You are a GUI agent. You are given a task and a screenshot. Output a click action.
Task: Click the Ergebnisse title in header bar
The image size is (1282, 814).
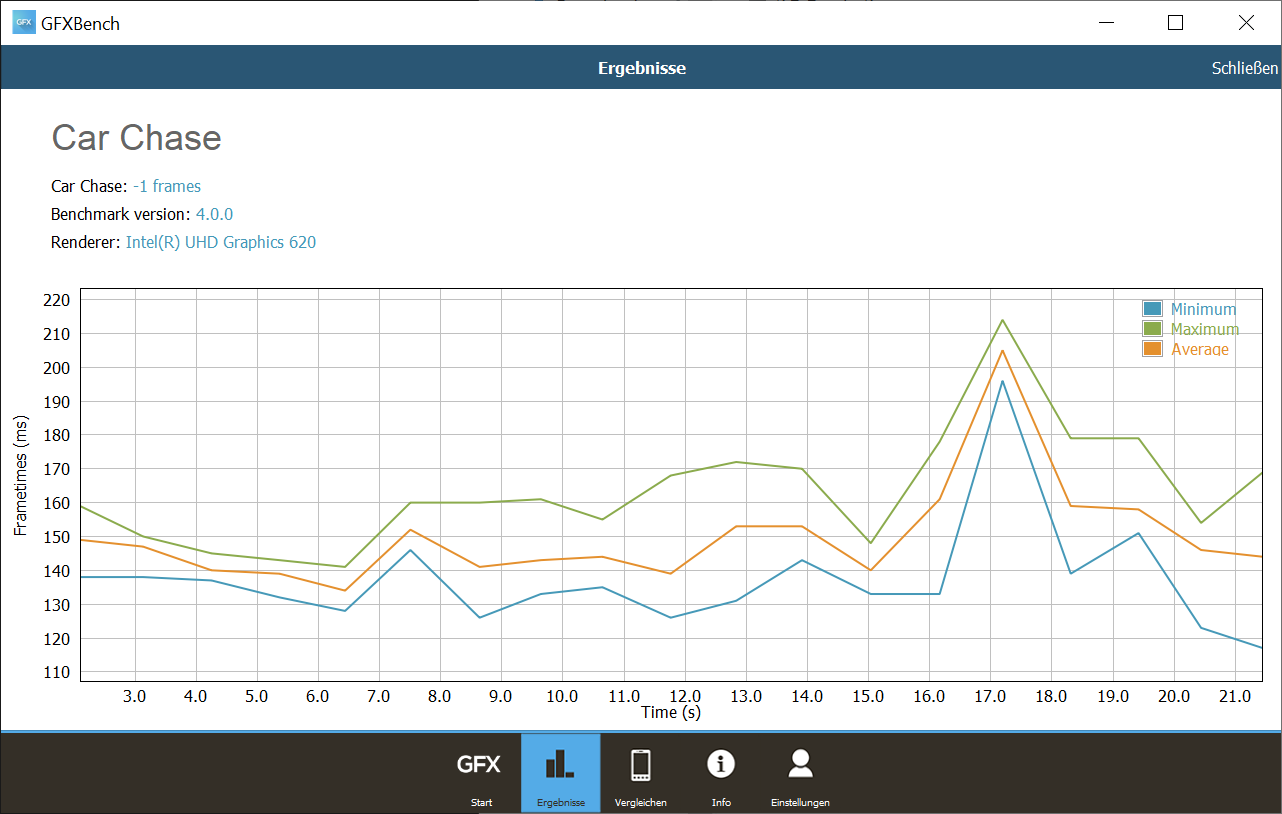641,68
